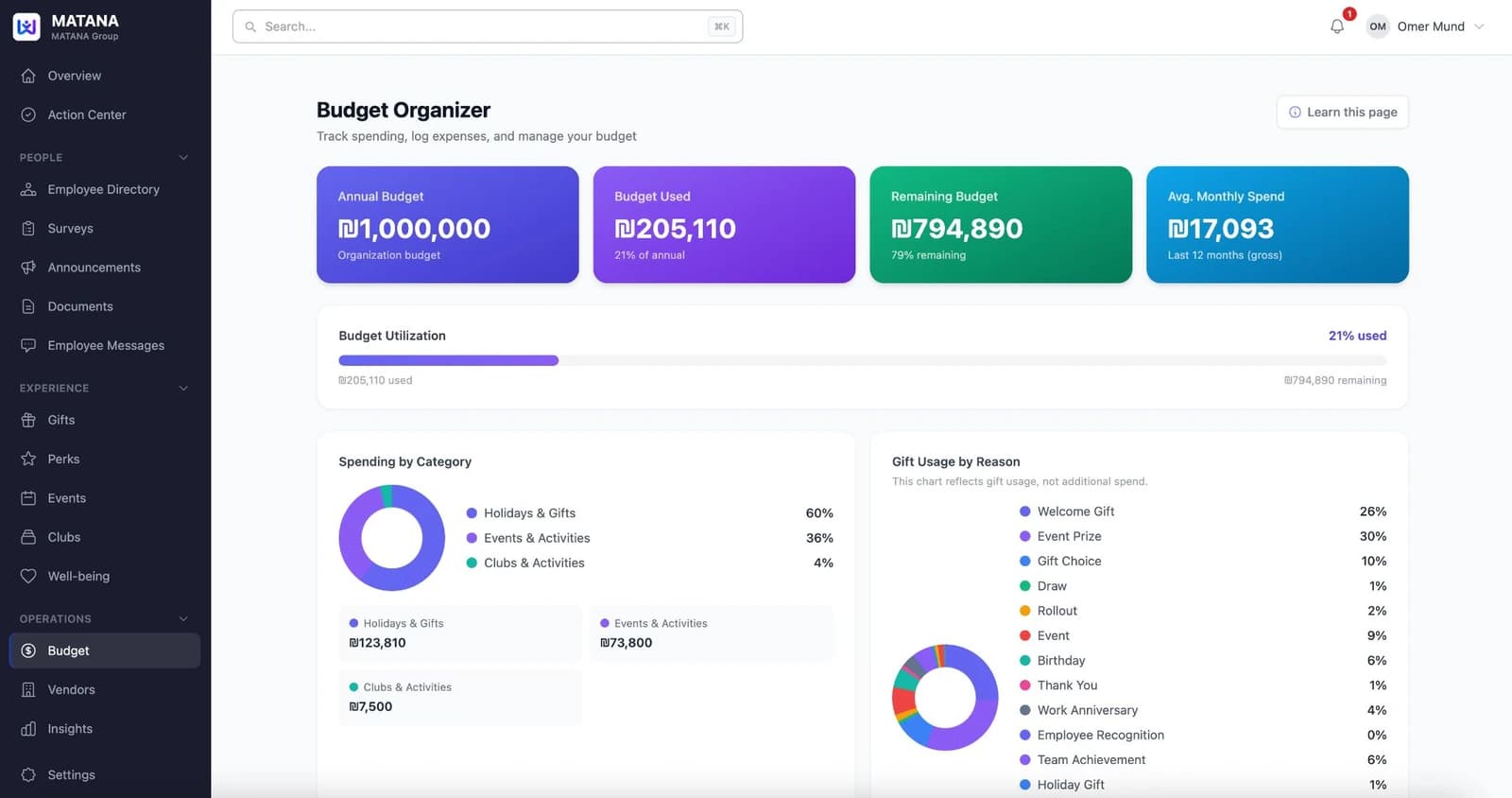Click the Spending by Category donut chart
Image resolution: width=1512 pixels, height=798 pixels.
[392, 538]
